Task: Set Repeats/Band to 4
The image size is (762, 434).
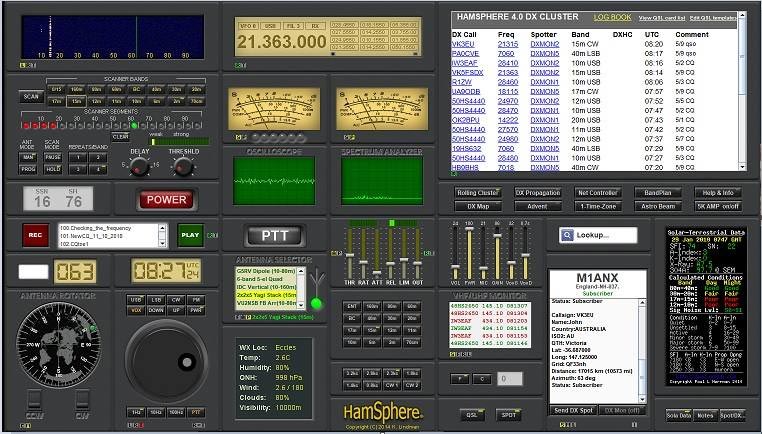Action: (98, 170)
